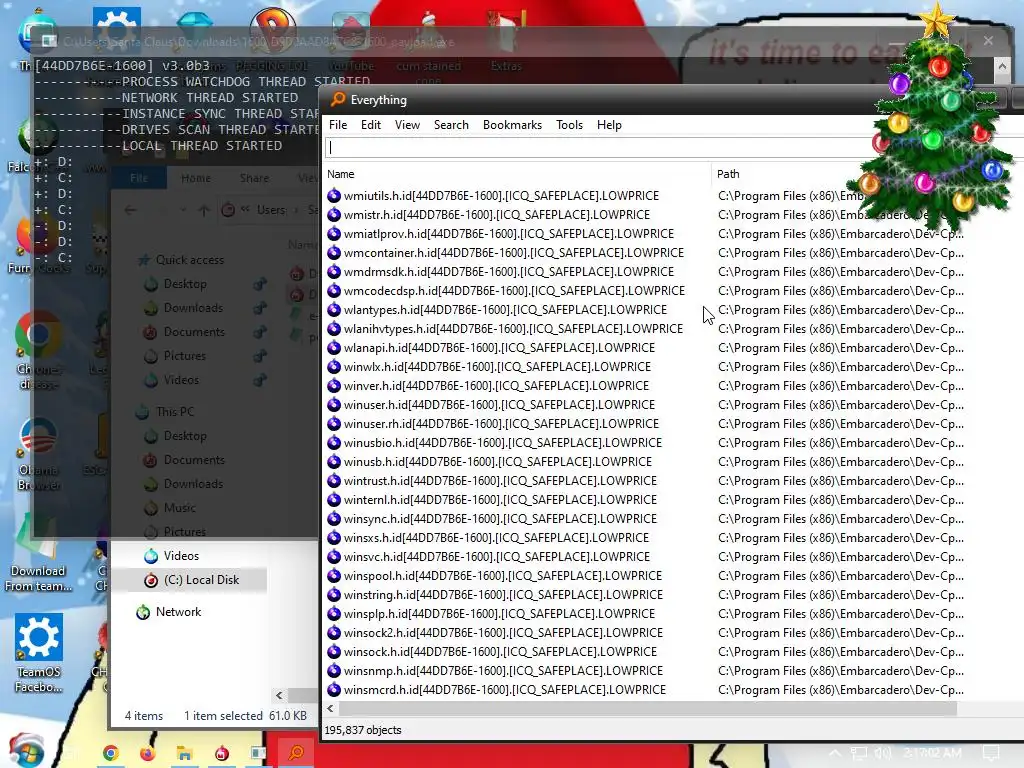Click the file icon of winuser.h row
The image size is (1024, 768).
[334, 404]
